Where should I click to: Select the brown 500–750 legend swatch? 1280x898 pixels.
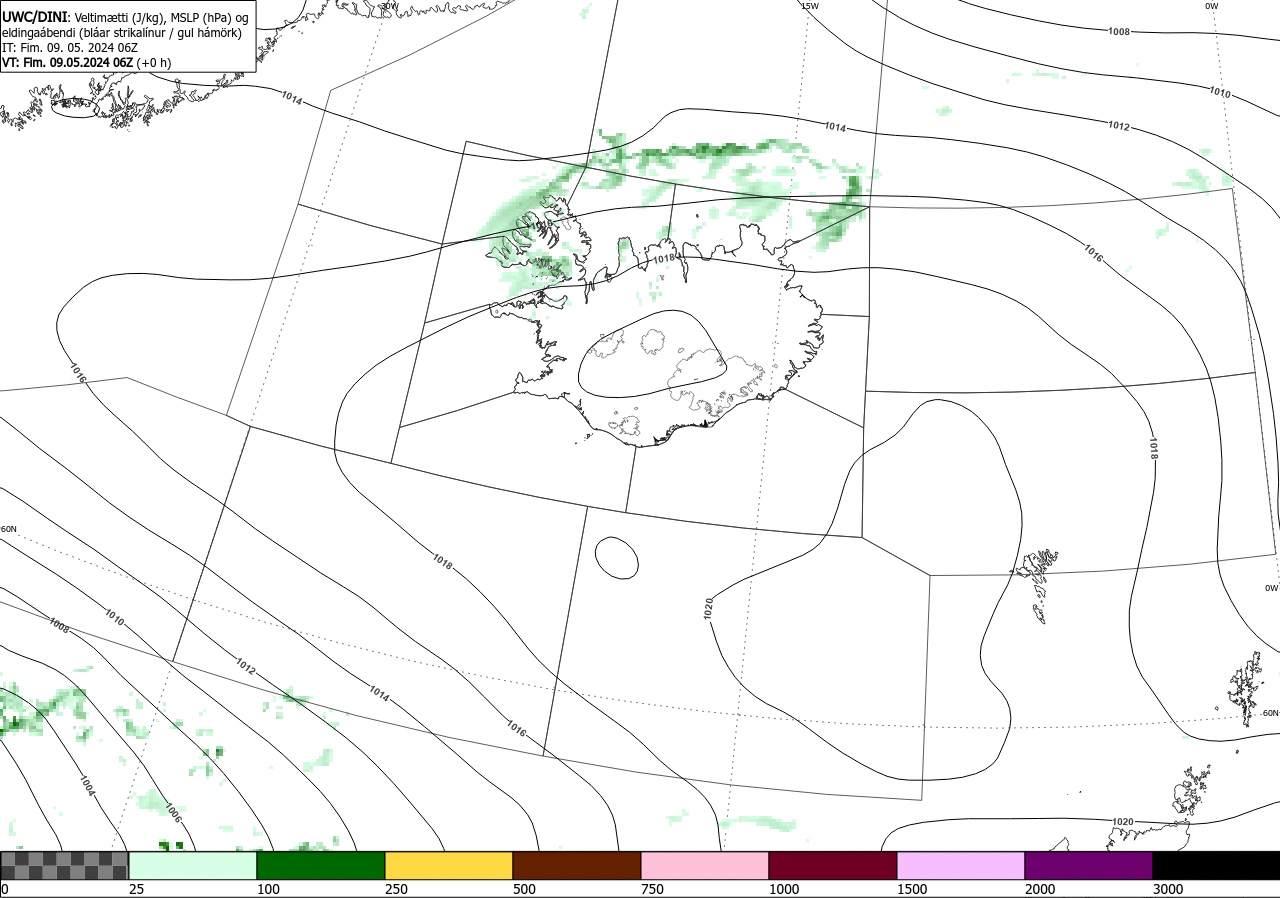[x=577, y=865]
